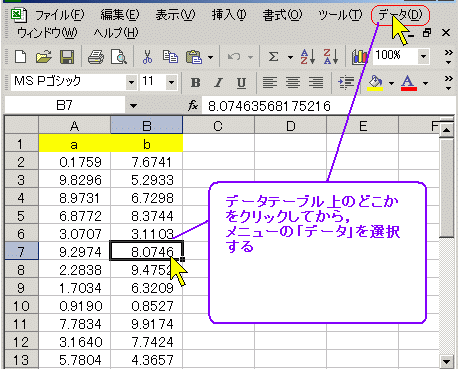This screenshot has width=458, height=369.
Task: Save the workbook with the floppy icon
Action: [67, 57]
